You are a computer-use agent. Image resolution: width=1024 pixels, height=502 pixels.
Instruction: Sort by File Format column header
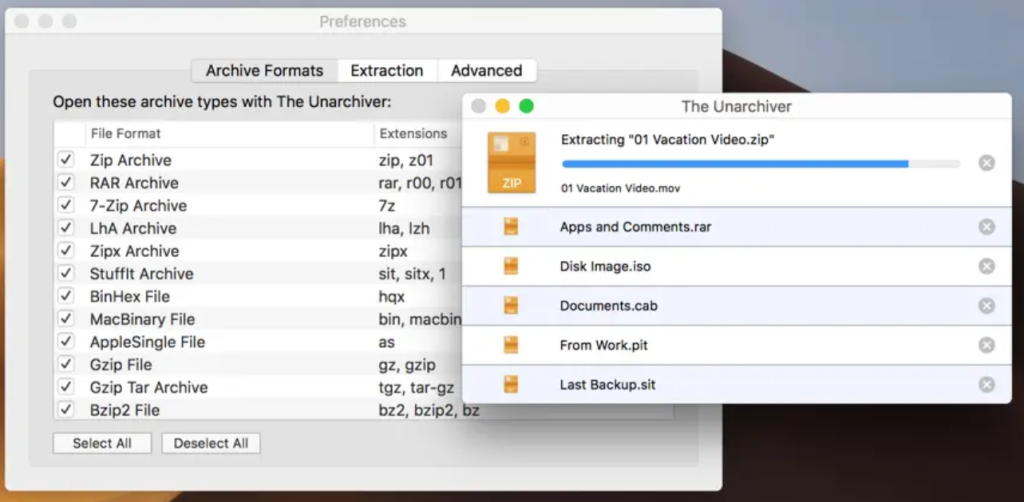(x=229, y=134)
